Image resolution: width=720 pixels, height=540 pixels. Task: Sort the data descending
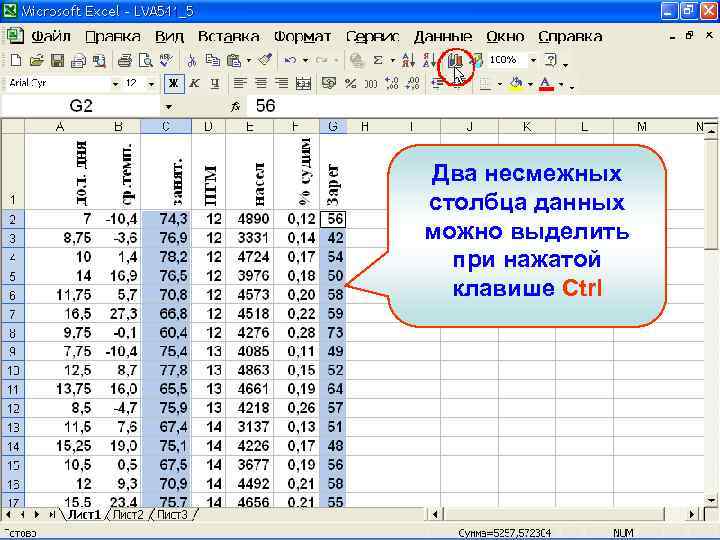[429, 60]
